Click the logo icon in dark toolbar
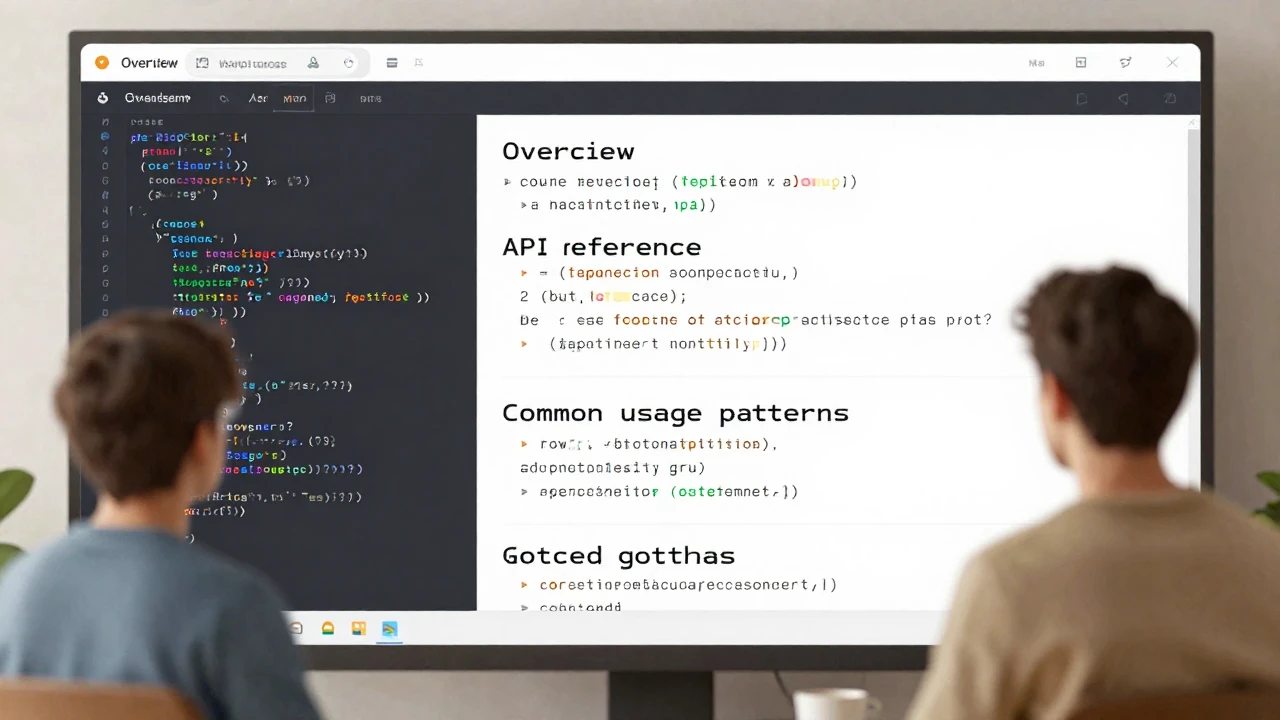The width and height of the screenshot is (1280, 720). [x=102, y=98]
